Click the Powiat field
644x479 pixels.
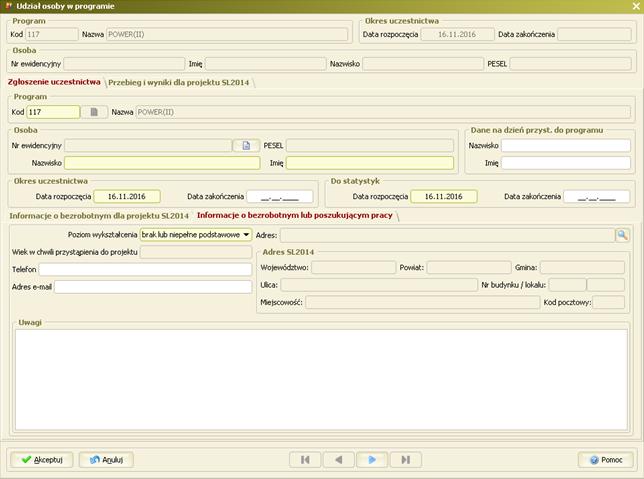pos(469,267)
